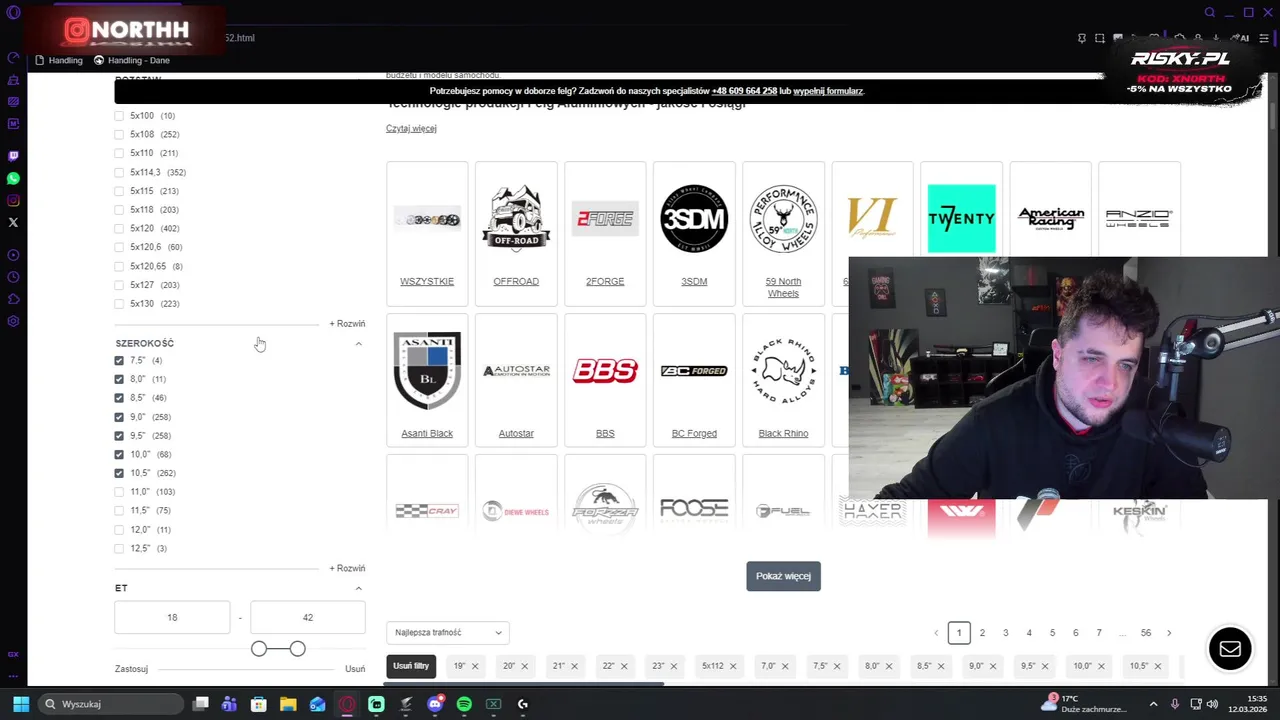The width and height of the screenshot is (1280, 720).
Task: Collapse the SZEROKOŚĆ filter section chevron
Action: 359,343
